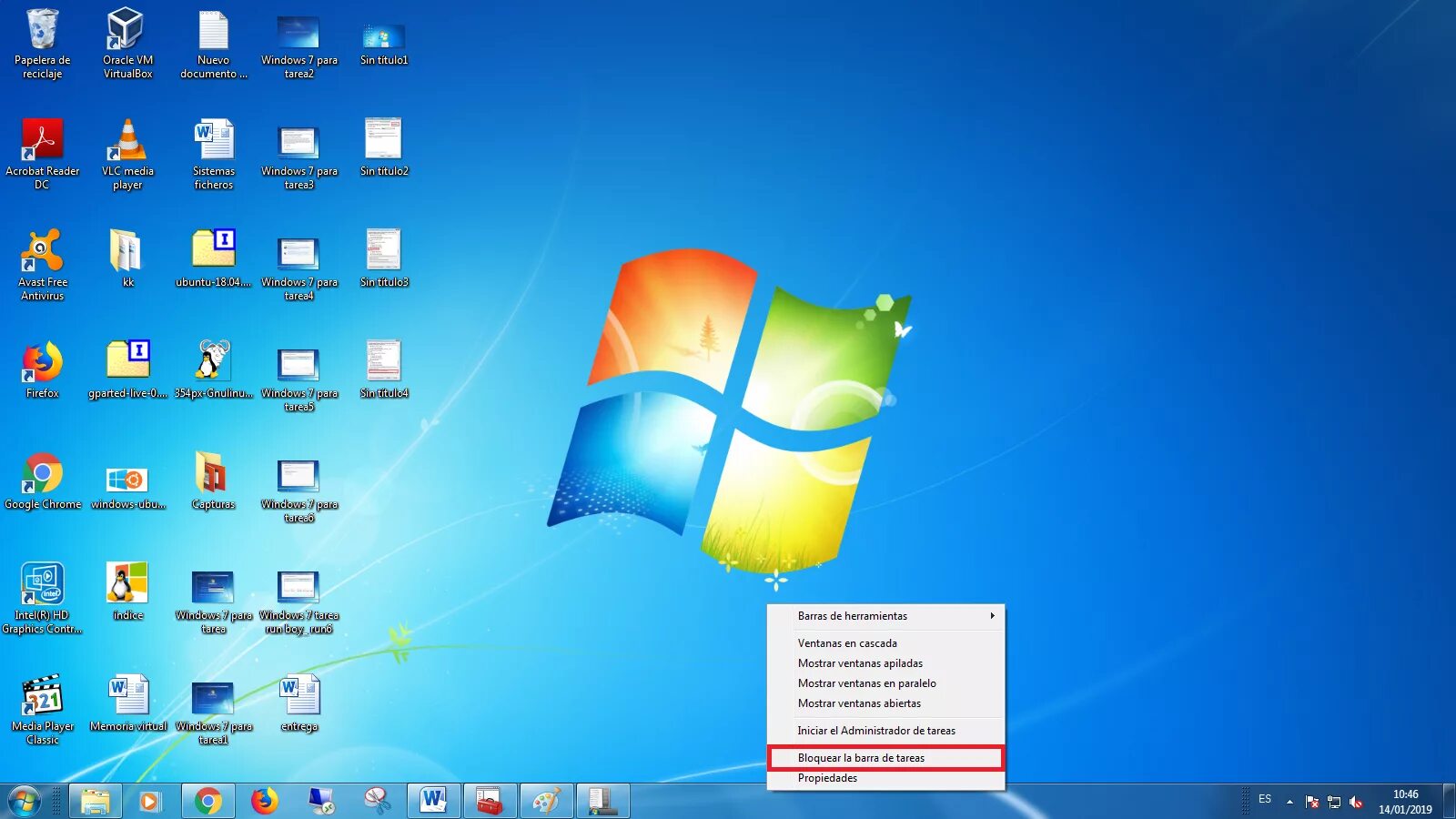Open Remote Desktop Connection in the taskbar
The height and width of the screenshot is (819, 1456).
320,801
